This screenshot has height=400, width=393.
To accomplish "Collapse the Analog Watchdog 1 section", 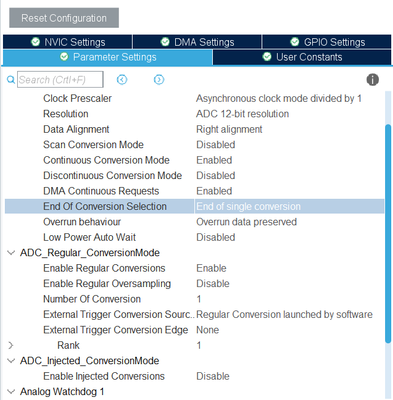I will [11, 392].
